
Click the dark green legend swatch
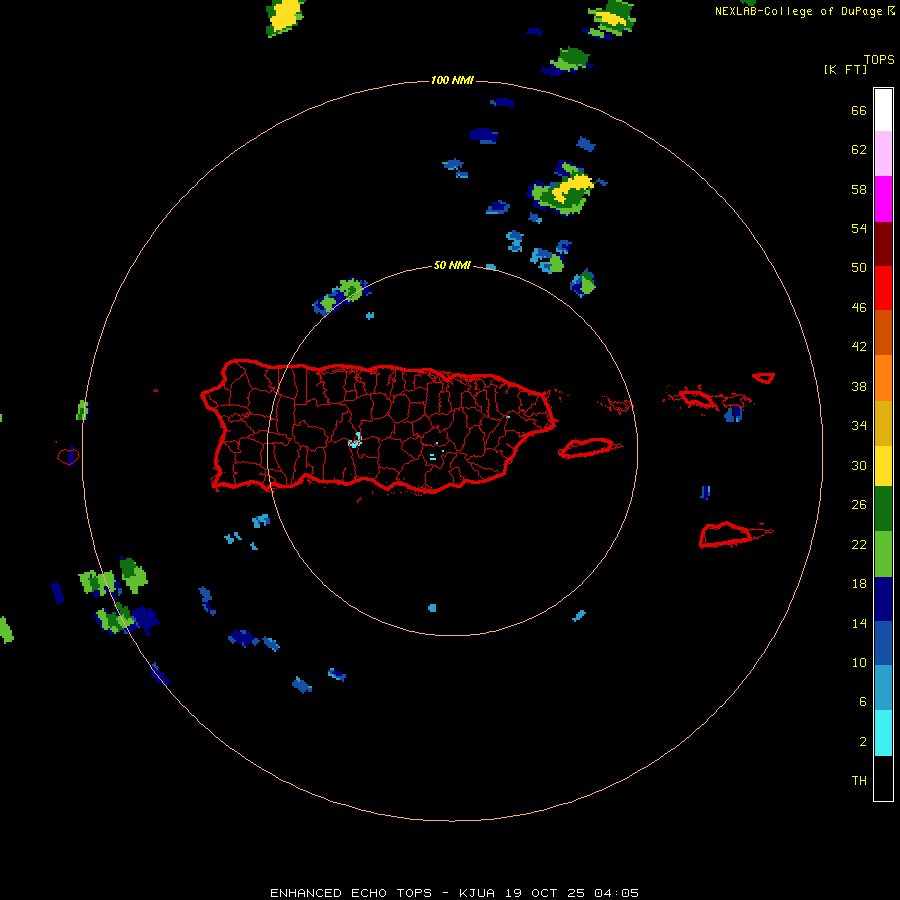(x=883, y=509)
